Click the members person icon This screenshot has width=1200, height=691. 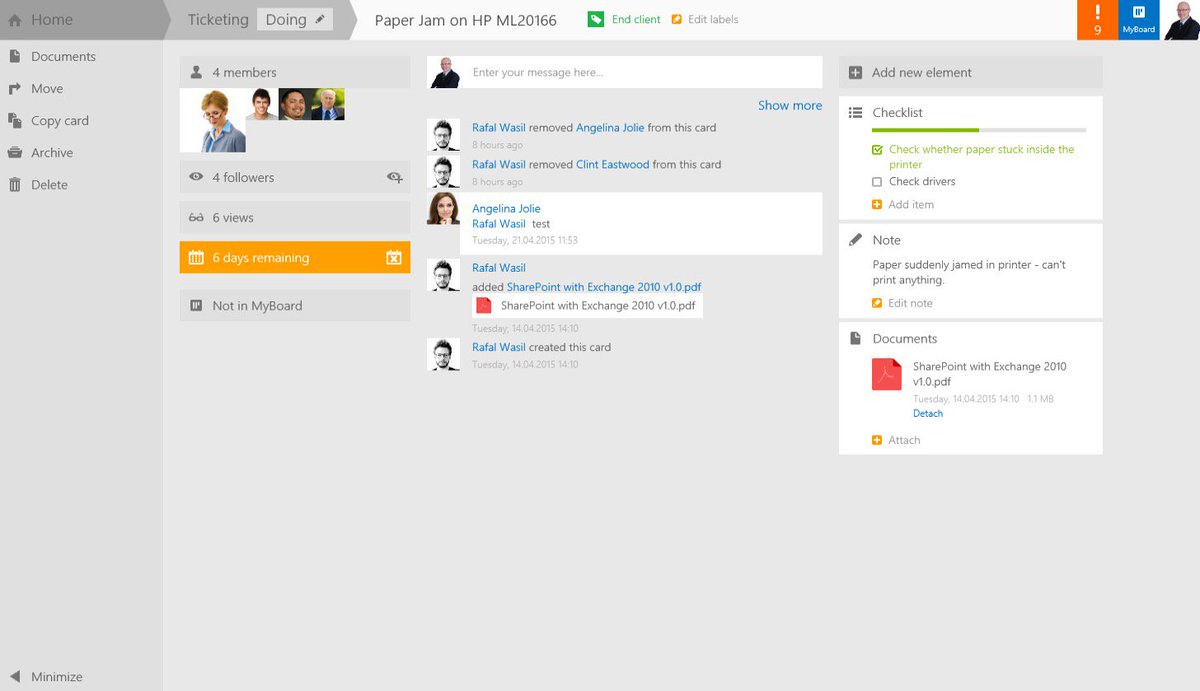coord(196,72)
